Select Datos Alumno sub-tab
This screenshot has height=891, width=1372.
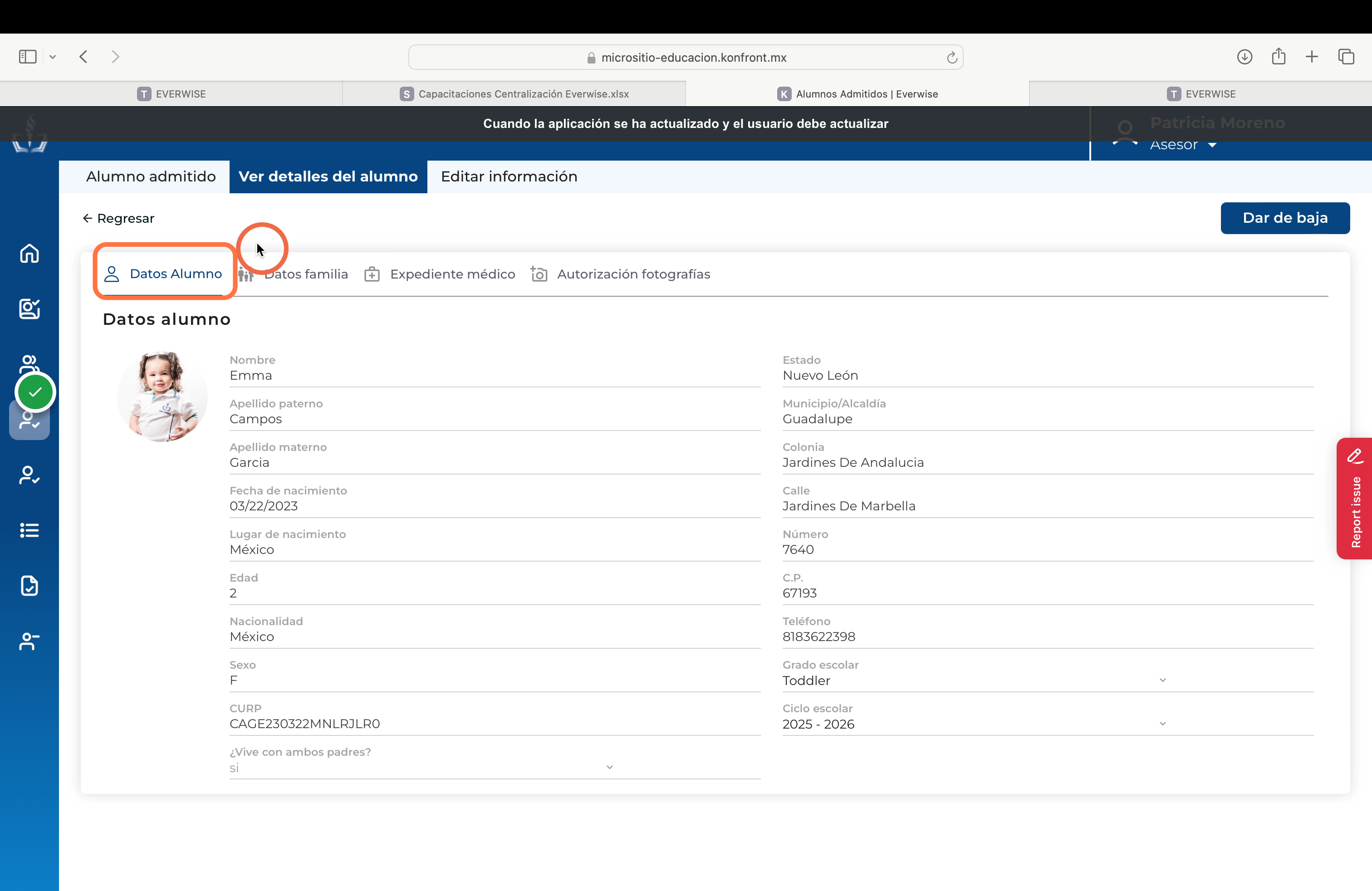pos(163,274)
